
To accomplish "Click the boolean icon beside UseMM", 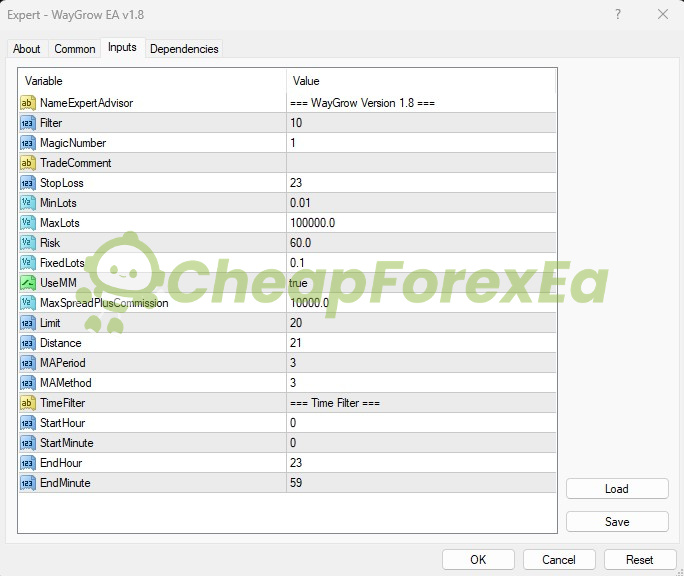I will [27, 283].
